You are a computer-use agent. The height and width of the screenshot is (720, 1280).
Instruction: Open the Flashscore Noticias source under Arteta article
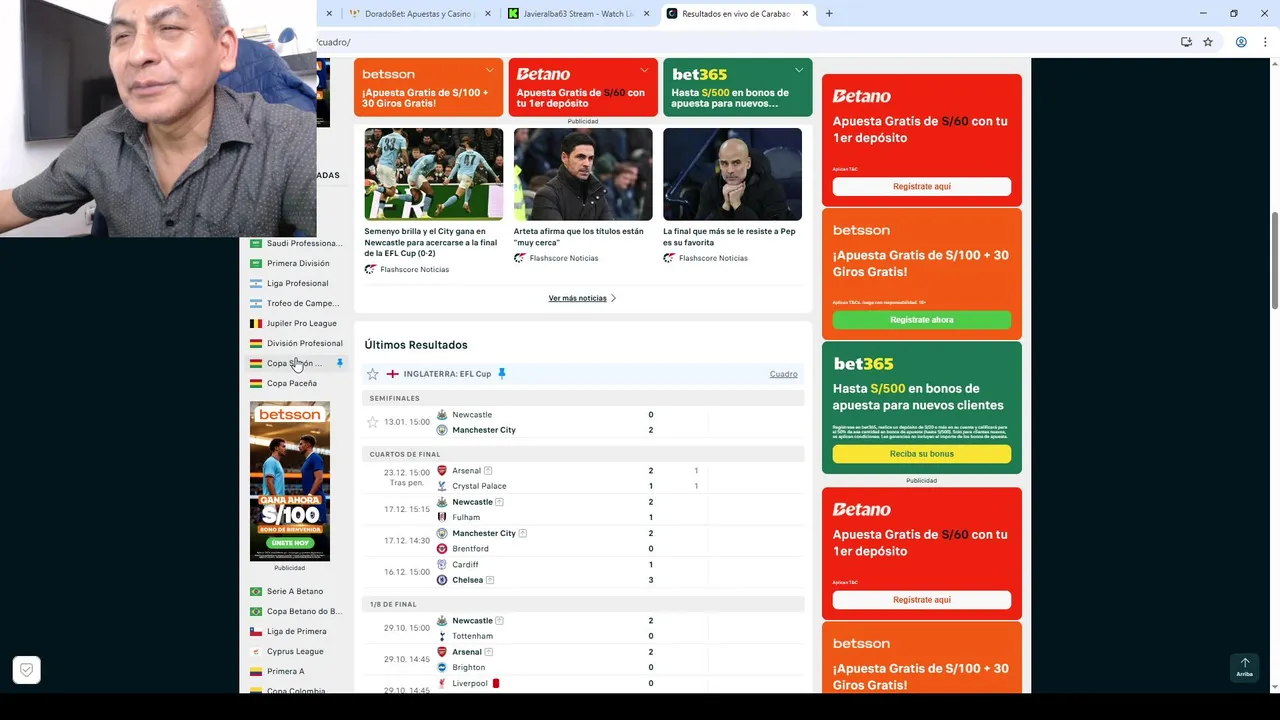563,258
